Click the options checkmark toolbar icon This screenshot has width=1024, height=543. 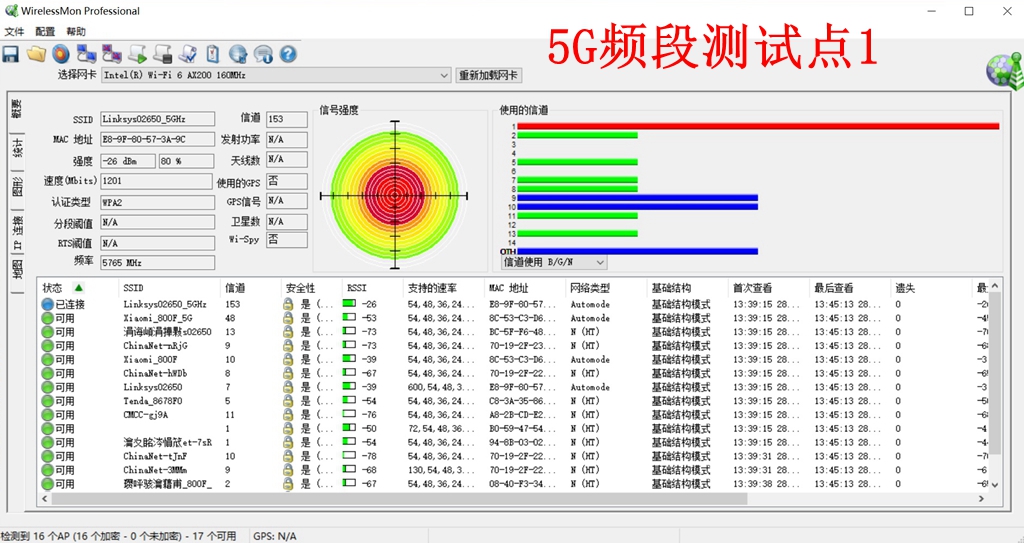click(188, 54)
